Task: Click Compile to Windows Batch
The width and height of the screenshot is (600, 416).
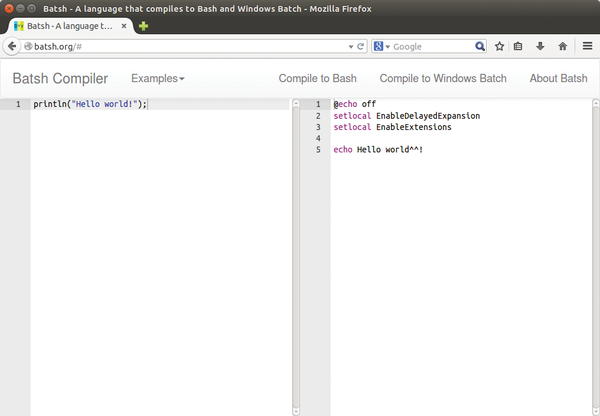Action: click(x=443, y=78)
